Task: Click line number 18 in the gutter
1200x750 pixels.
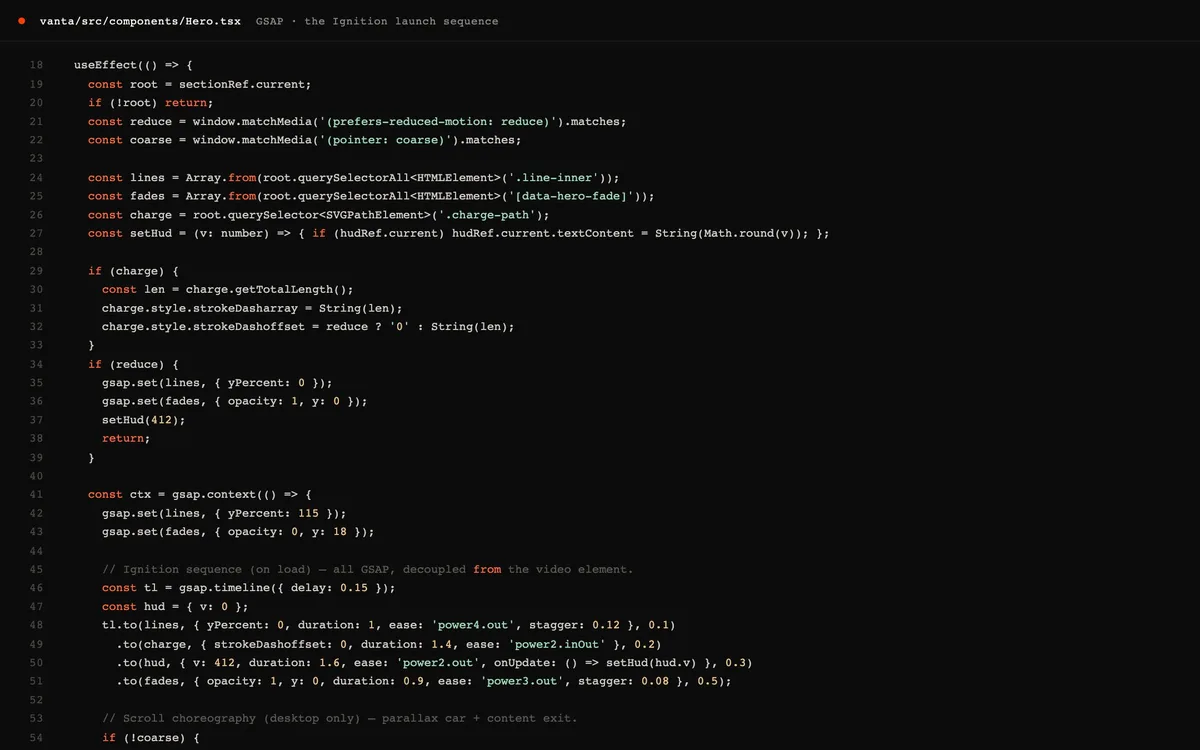Action: pos(36,65)
